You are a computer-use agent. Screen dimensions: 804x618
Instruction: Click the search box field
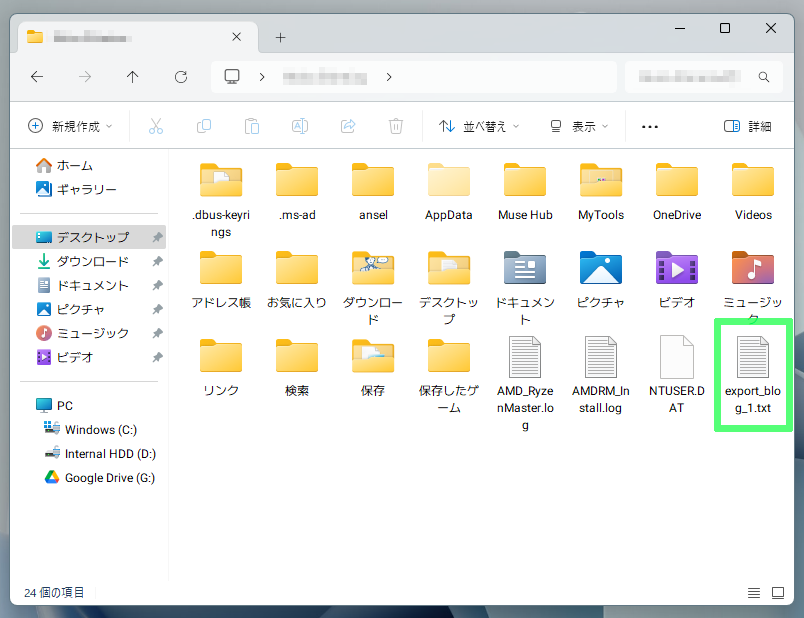[690, 77]
